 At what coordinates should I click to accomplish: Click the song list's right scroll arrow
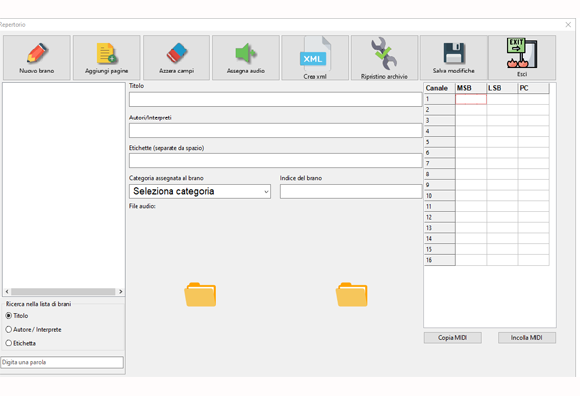(x=121, y=292)
